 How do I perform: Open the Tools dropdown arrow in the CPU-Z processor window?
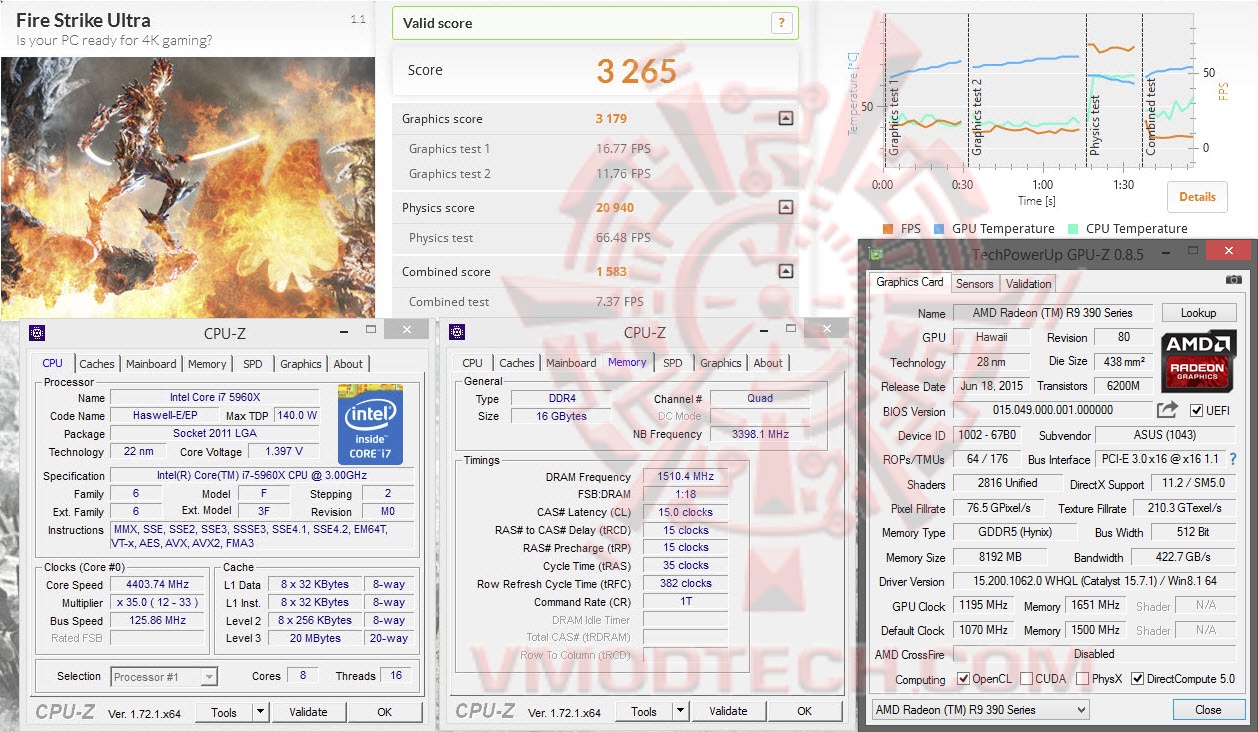pyautogui.click(x=260, y=712)
